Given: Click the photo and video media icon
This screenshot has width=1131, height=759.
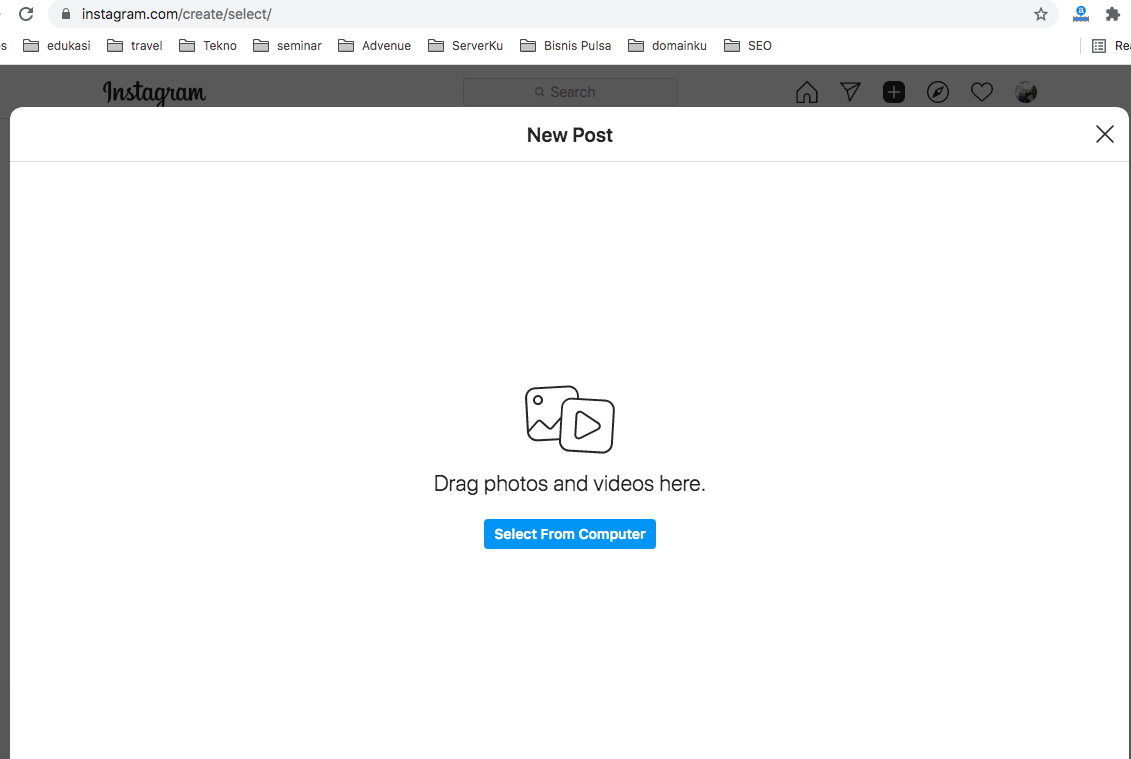Looking at the screenshot, I should [x=570, y=419].
